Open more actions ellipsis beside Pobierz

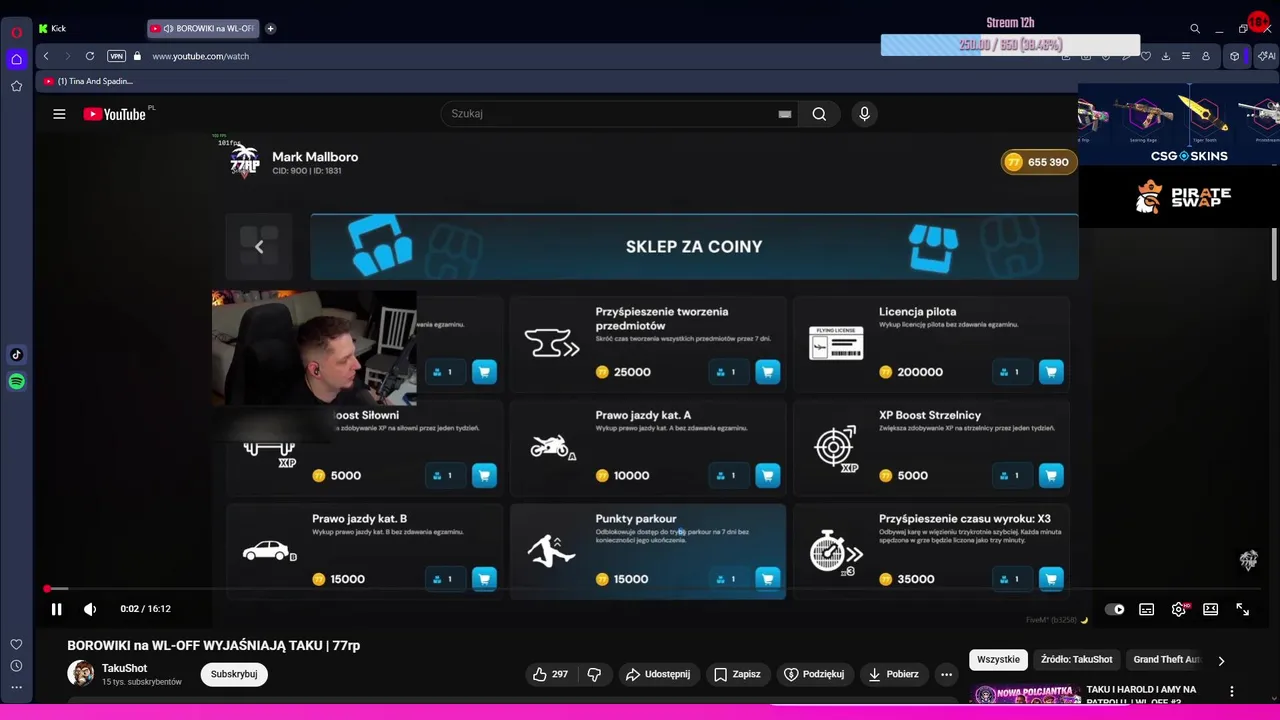click(946, 674)
